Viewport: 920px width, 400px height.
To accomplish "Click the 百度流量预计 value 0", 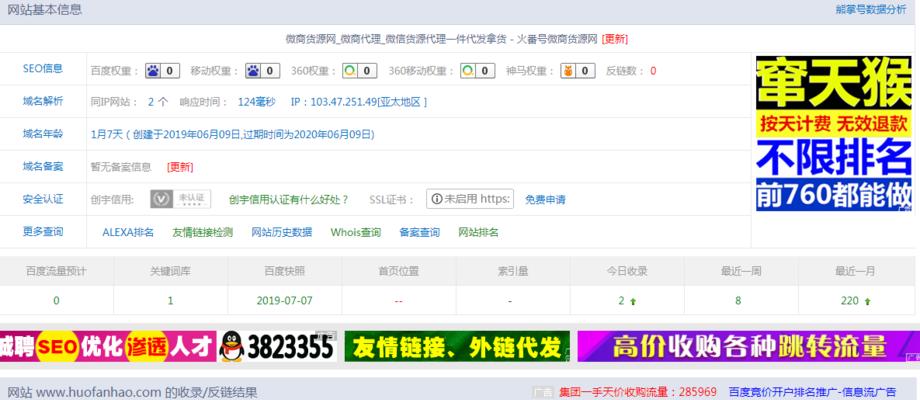I will tap(56, 301).
